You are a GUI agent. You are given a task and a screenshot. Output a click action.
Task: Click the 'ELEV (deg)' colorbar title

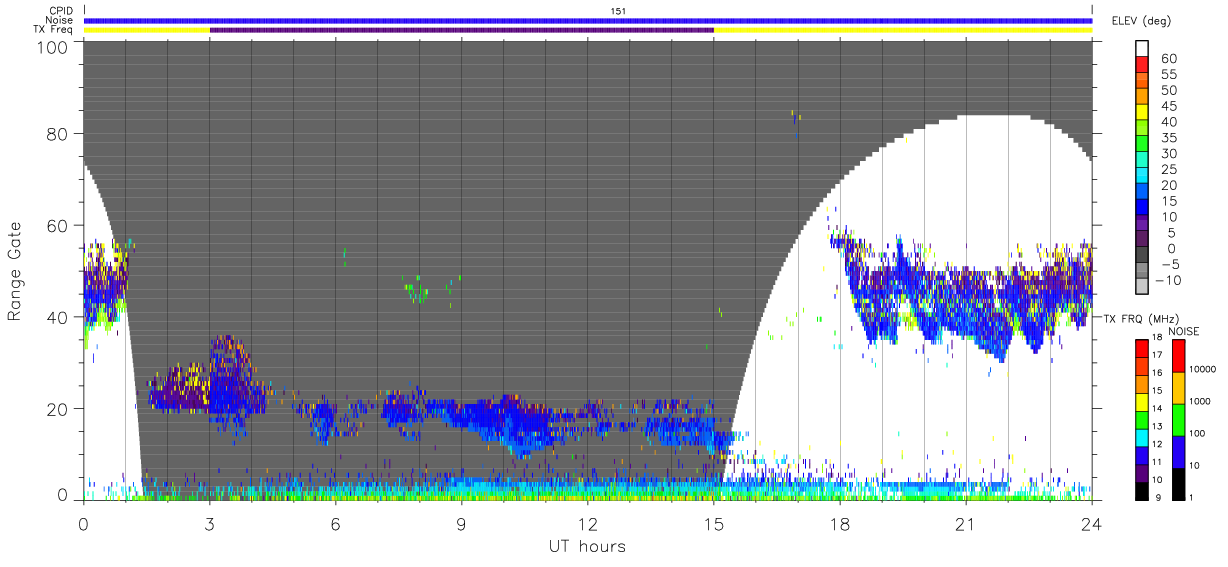(x=1142, y=21)
